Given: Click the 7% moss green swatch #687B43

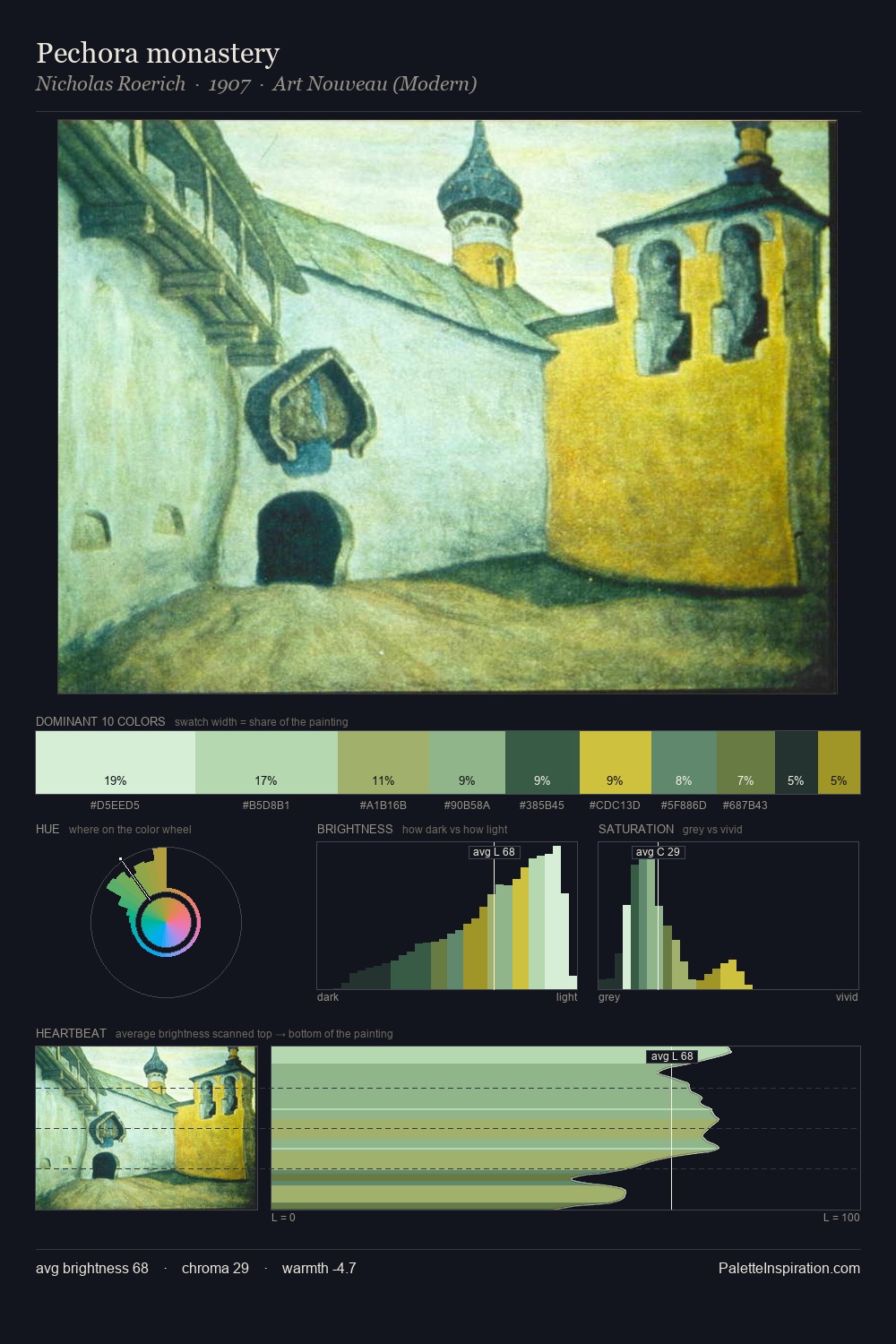Looking at the screenshot, I should coord(745,762).
